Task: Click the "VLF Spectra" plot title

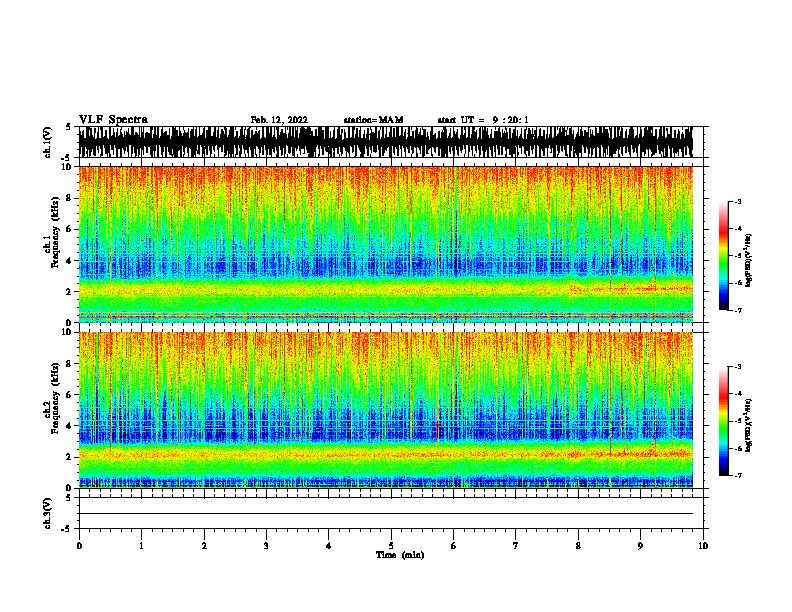Action: pos(113,120)
